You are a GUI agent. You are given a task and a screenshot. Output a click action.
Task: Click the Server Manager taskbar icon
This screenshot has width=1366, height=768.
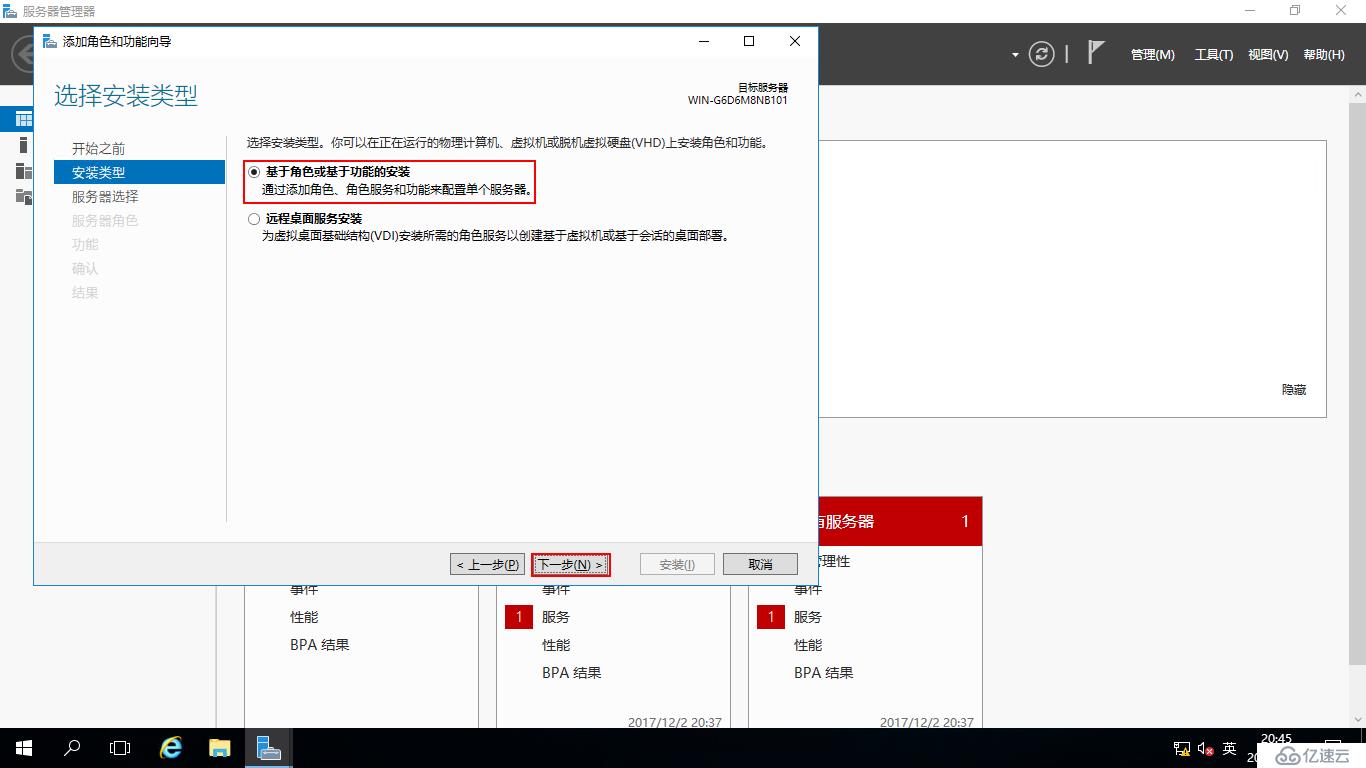268,748
